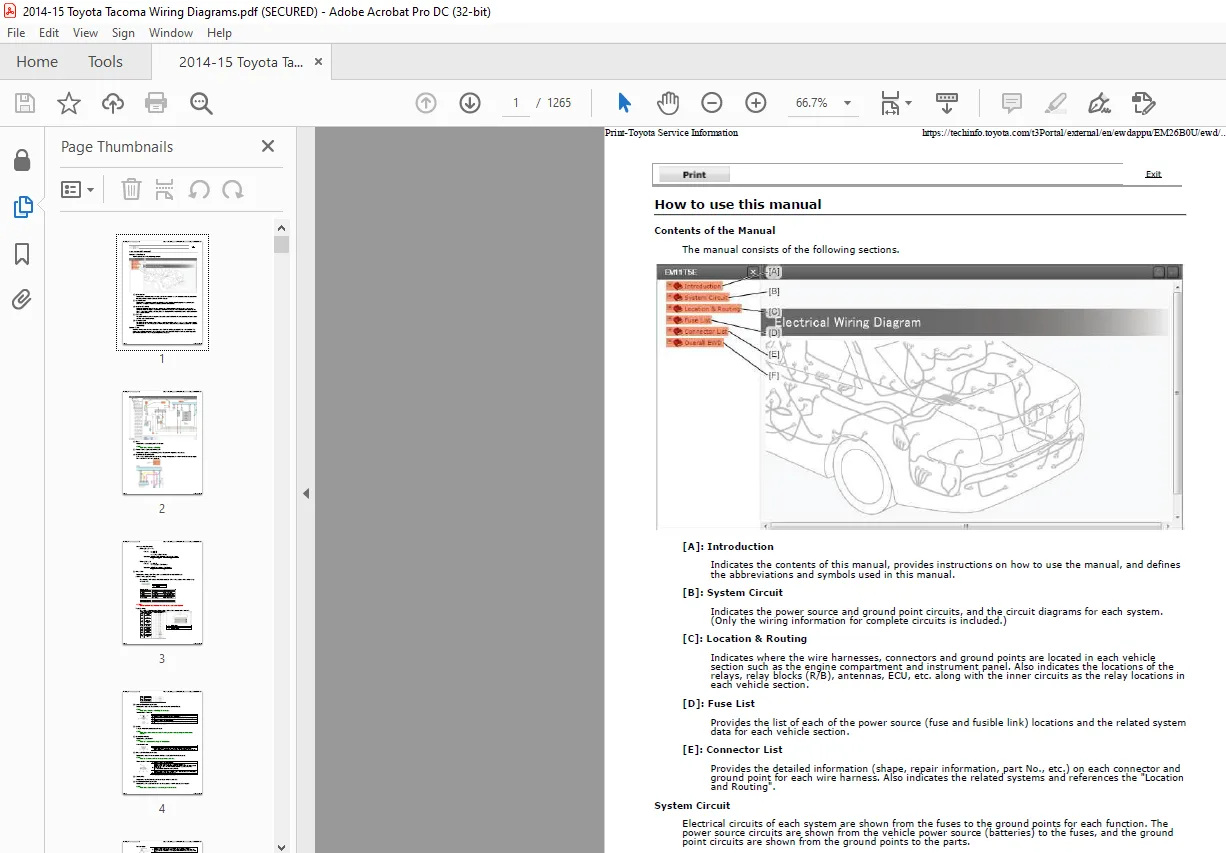This screenshot has width=1226, height=853.
Task: Select the highlight text pen icon
Action: (x=1055, y=103)
